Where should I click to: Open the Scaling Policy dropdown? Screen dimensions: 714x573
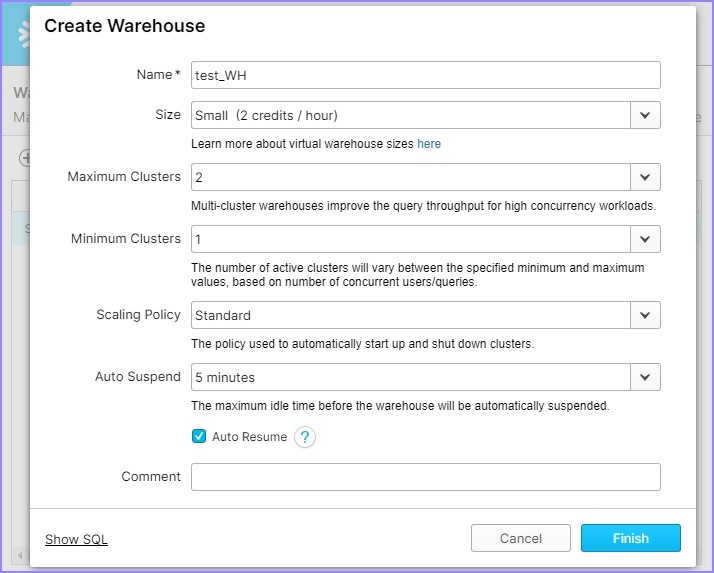(645, 315)
